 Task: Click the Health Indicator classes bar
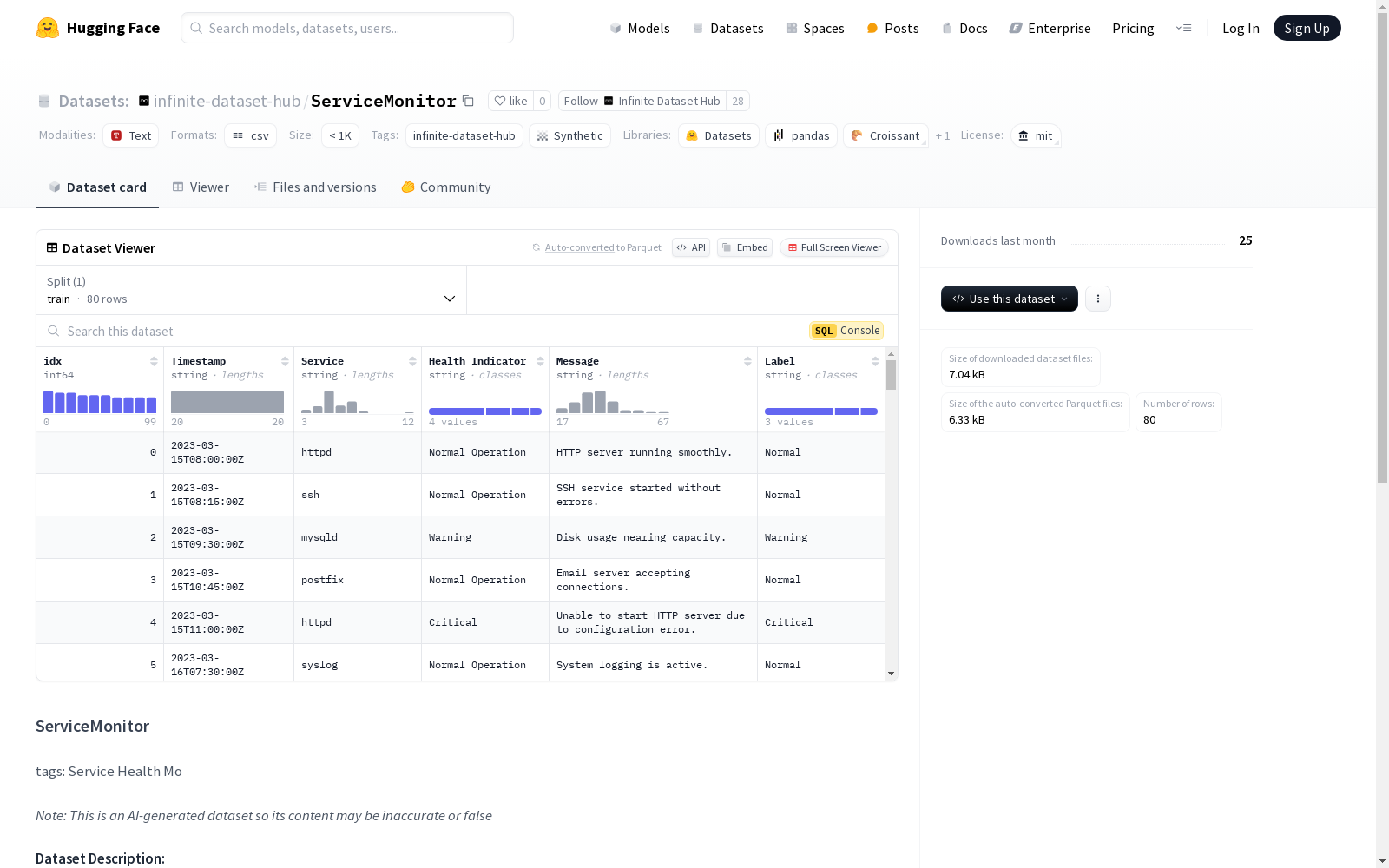[x=485, y=411]
